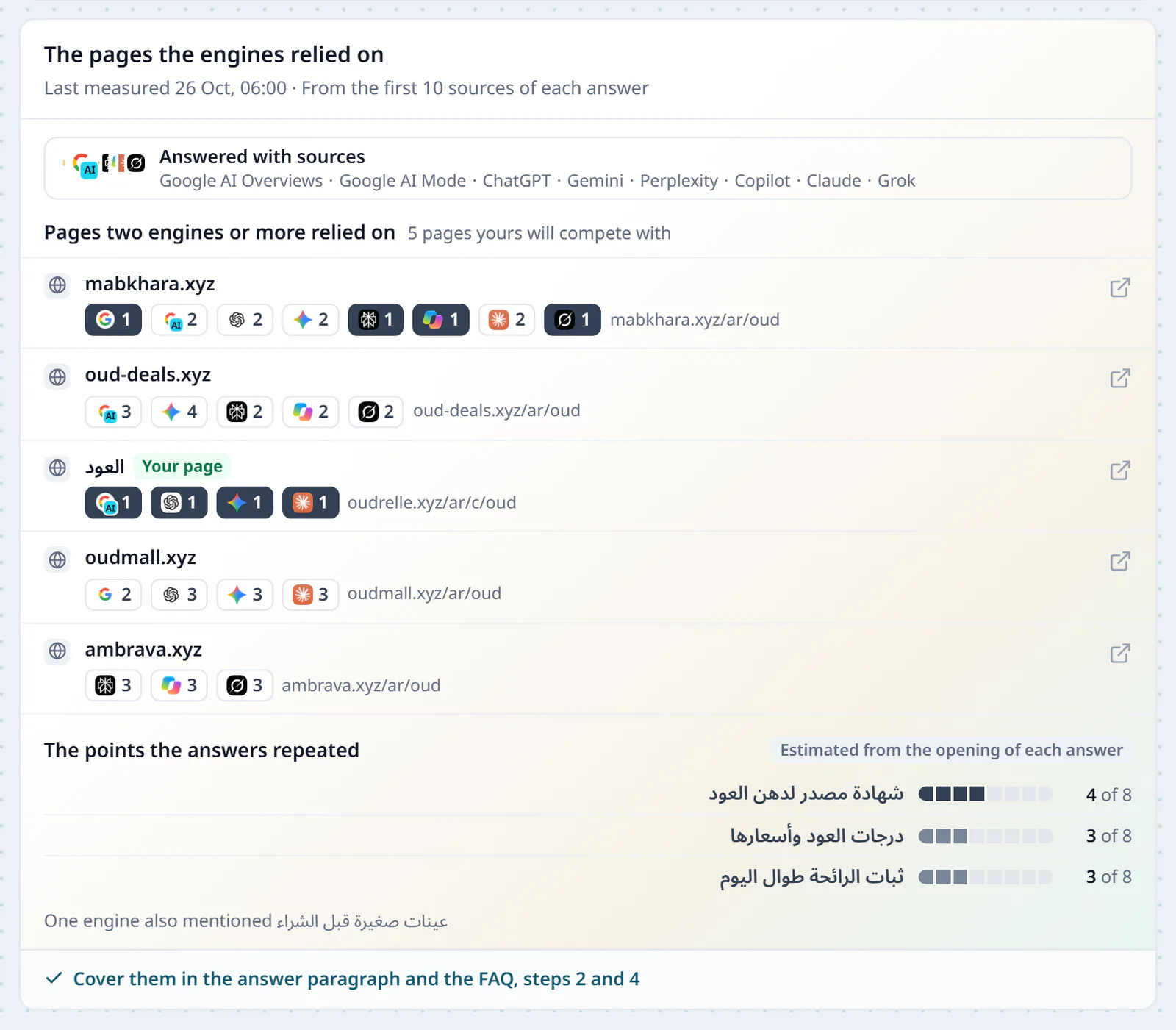Viewport: 1176px width, 1030px height.
Task: Open mabkhara.xyz external link icon
Action: click(x=1120, y=287)
